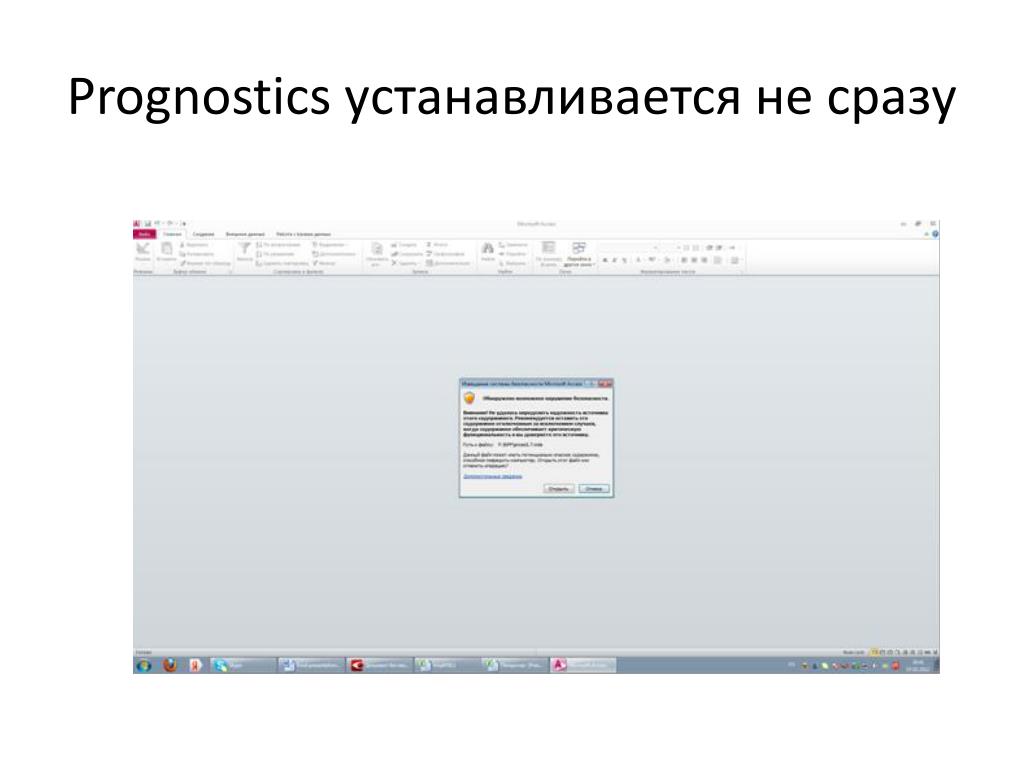Click the Заменить replace command
This screenshot has width=1024, height=768.
(513, 245)
